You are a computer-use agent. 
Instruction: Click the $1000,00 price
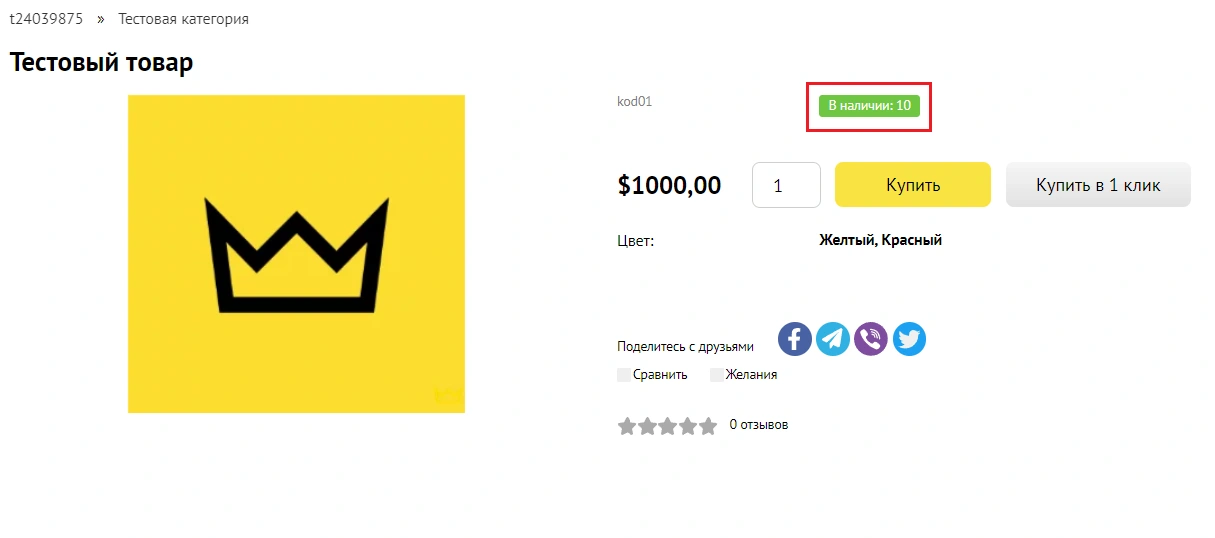coord(669,185)
